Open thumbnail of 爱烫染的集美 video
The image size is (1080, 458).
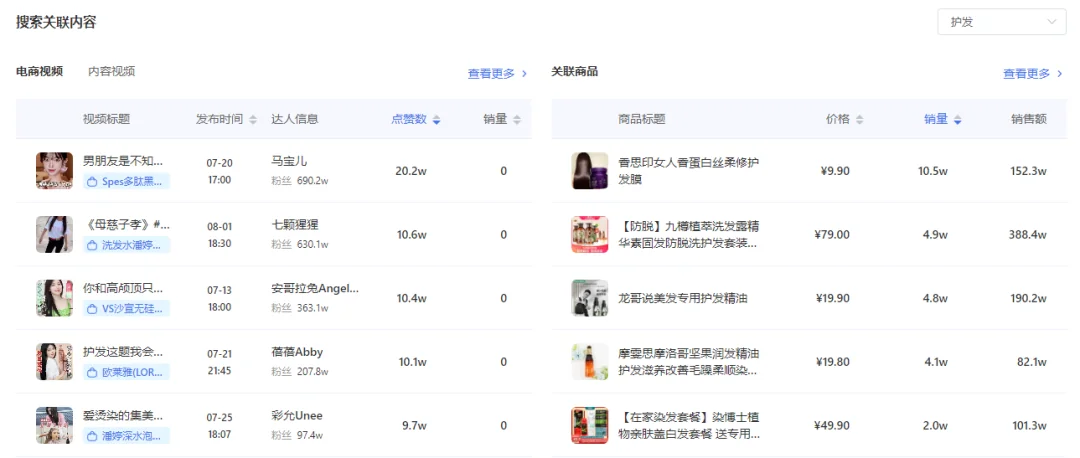54,425
